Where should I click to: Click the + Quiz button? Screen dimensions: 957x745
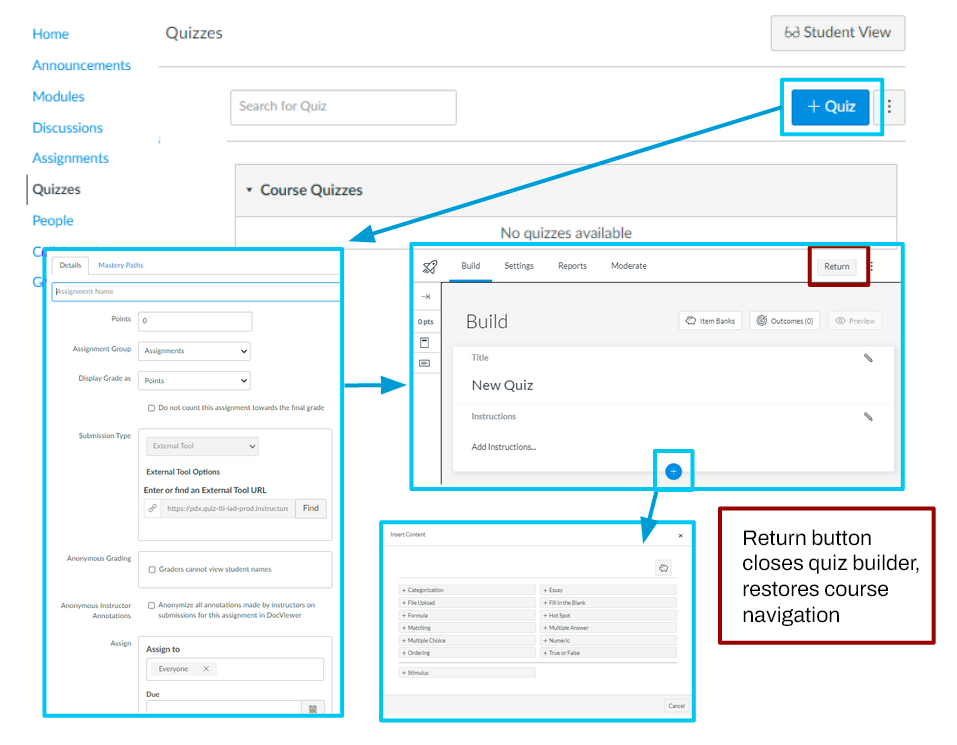click(830, 107)
